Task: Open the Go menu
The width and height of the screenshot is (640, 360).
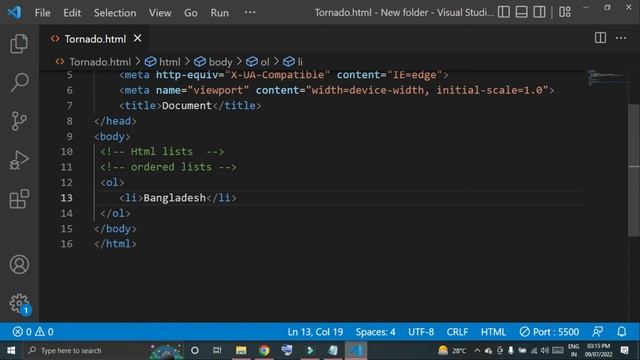Action: coord(191,13)
